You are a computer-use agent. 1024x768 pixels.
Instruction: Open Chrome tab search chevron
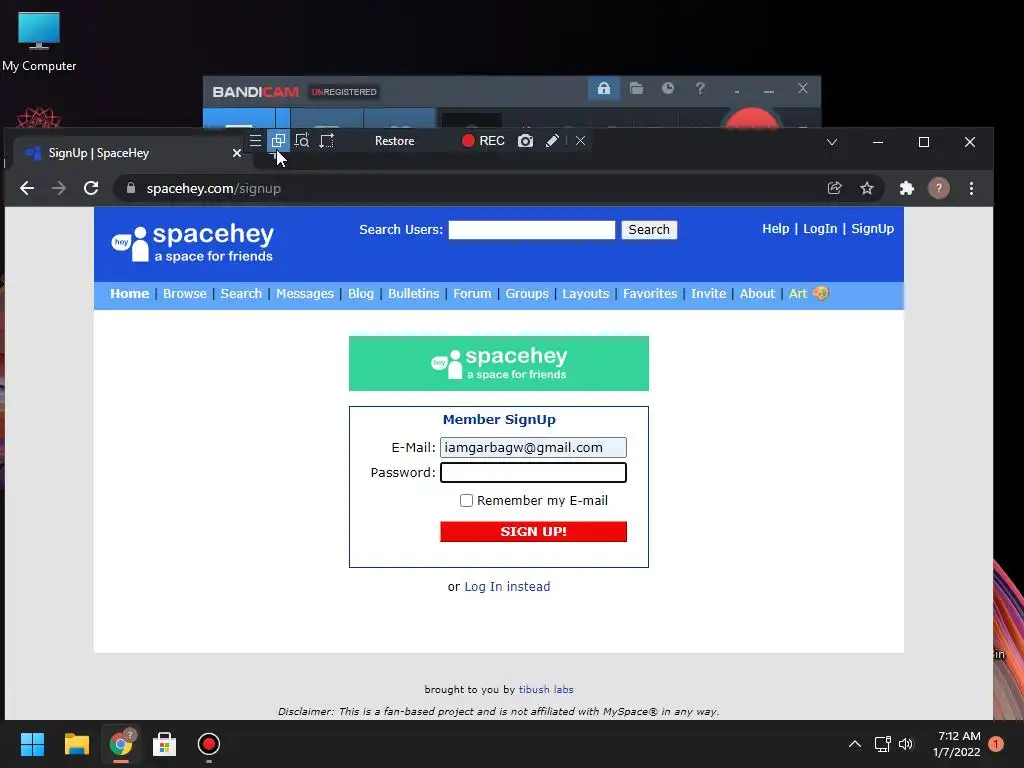(x=831, y=142)
